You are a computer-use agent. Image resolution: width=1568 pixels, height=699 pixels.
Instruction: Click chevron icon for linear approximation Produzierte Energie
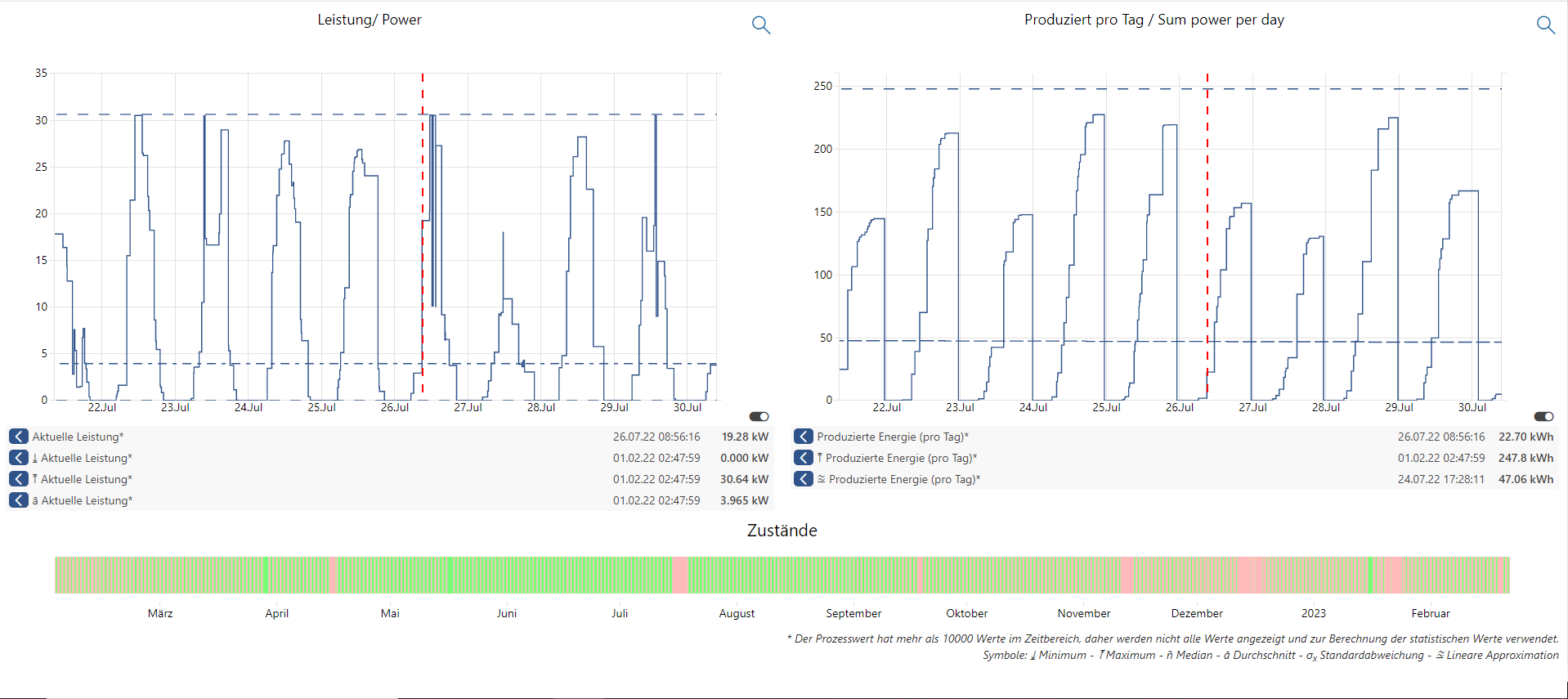tap(803, 479)
